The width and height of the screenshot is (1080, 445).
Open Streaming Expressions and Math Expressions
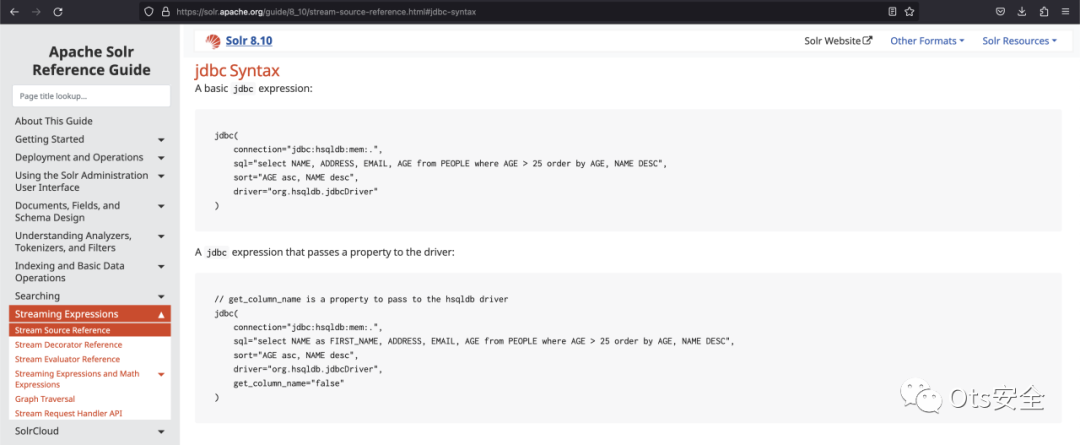coord(76,379)
